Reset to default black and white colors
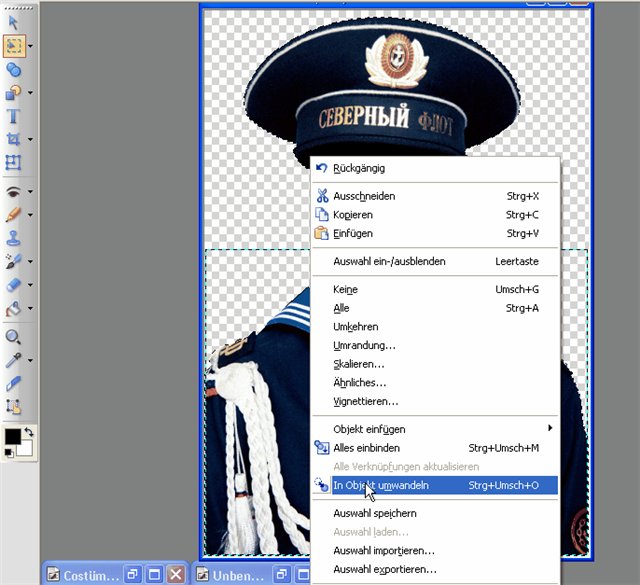 pos(9,453)
